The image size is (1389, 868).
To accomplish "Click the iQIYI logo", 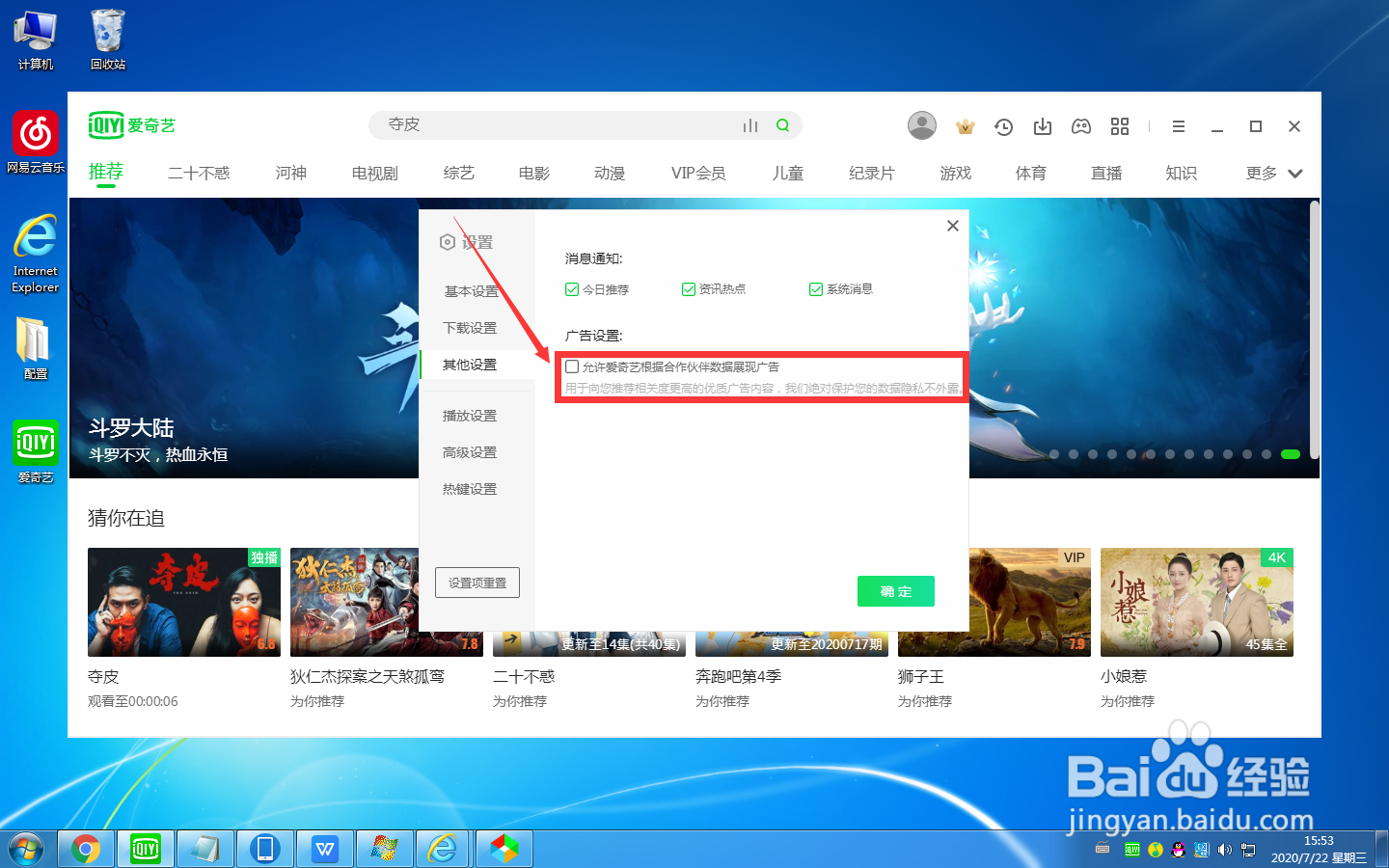I will coord(131,124).
